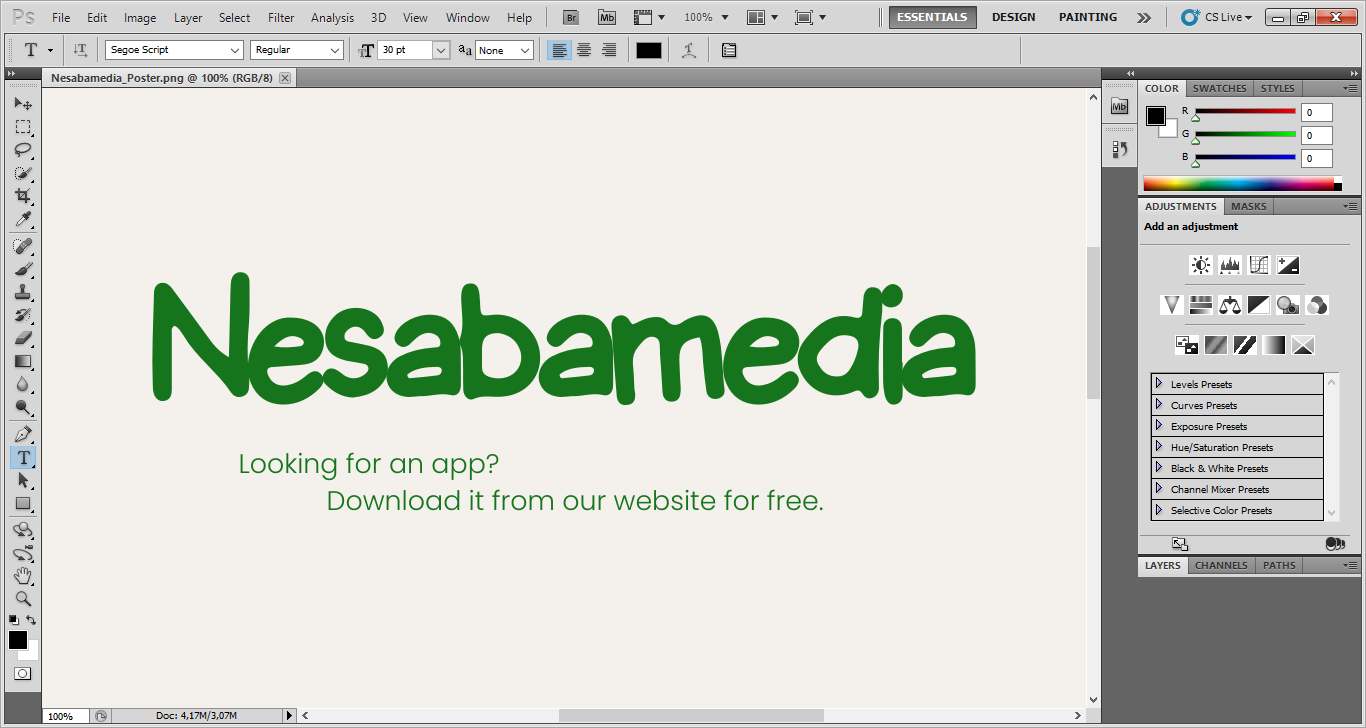Open the Create Warped Text option

coord(688,50)
